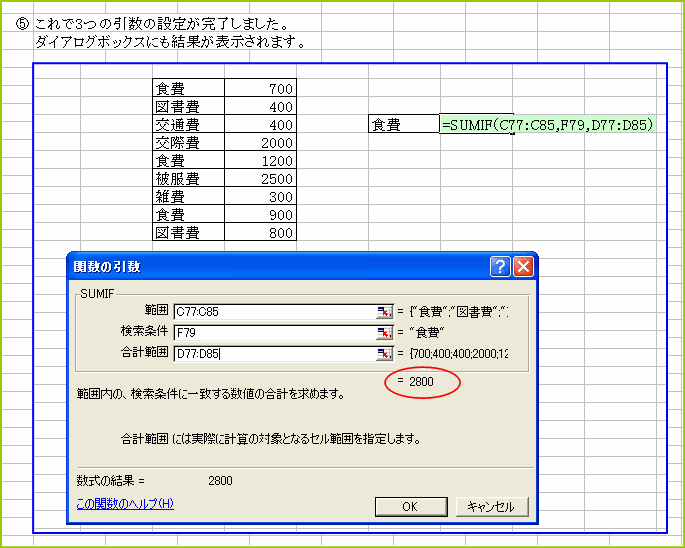Select the 交通費 cell
685x548 pixels.
tap(189, 124)
